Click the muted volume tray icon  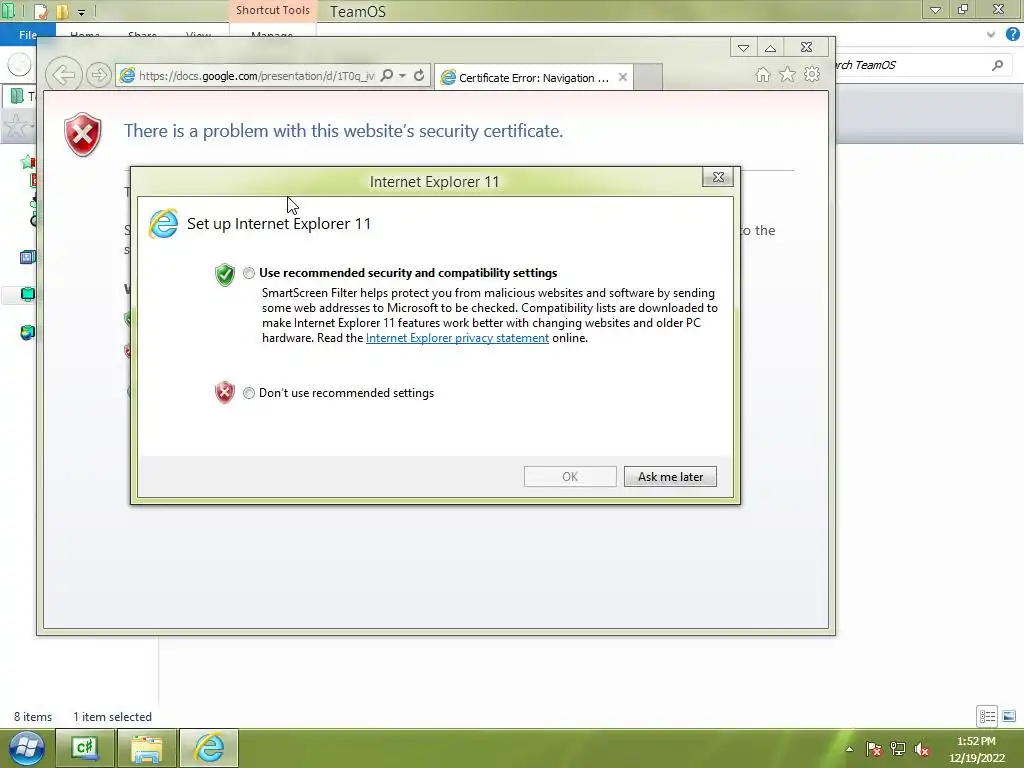click(x=922, y=749)
